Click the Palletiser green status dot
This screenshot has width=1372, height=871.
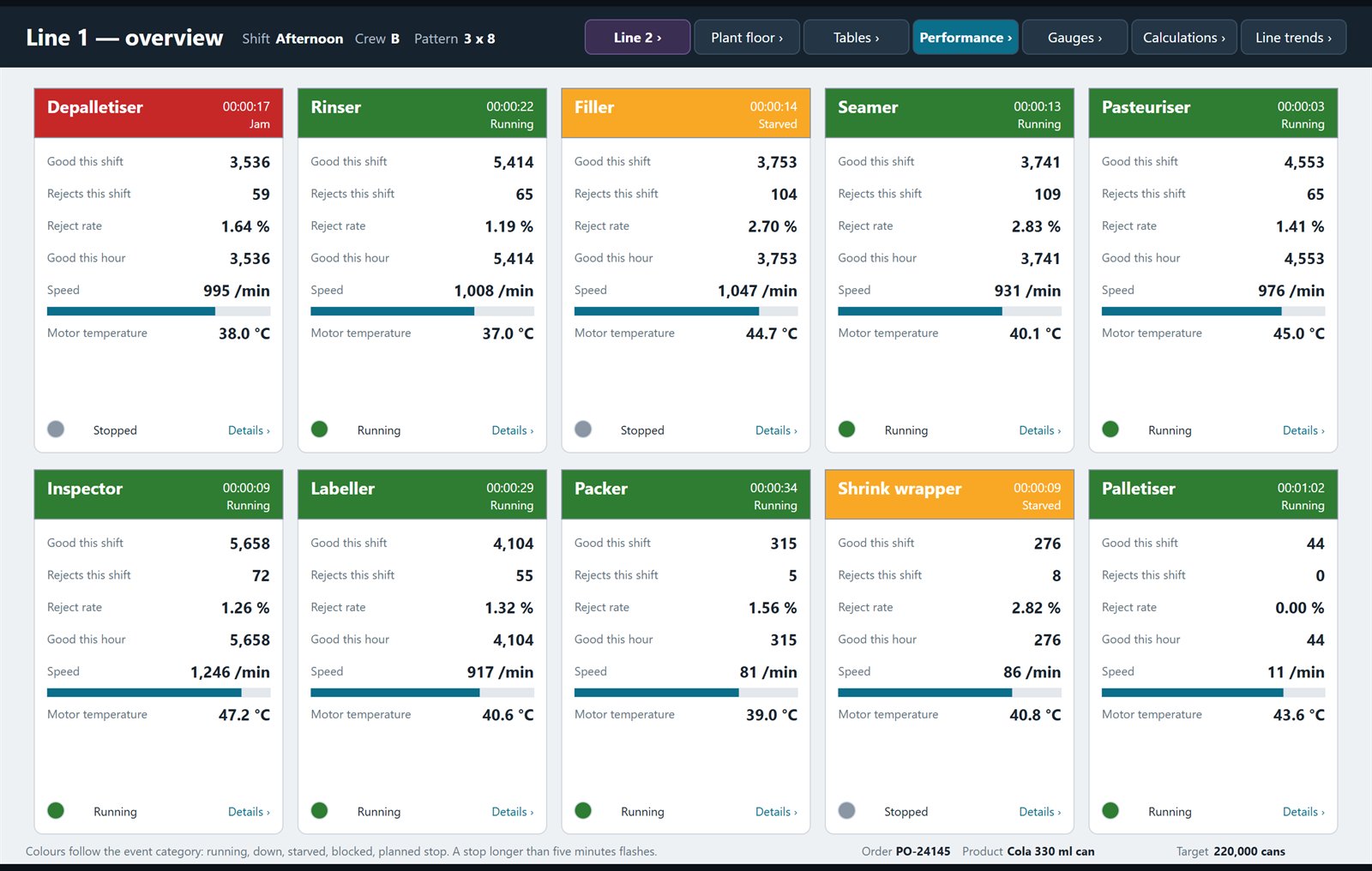coord(1110,810)
